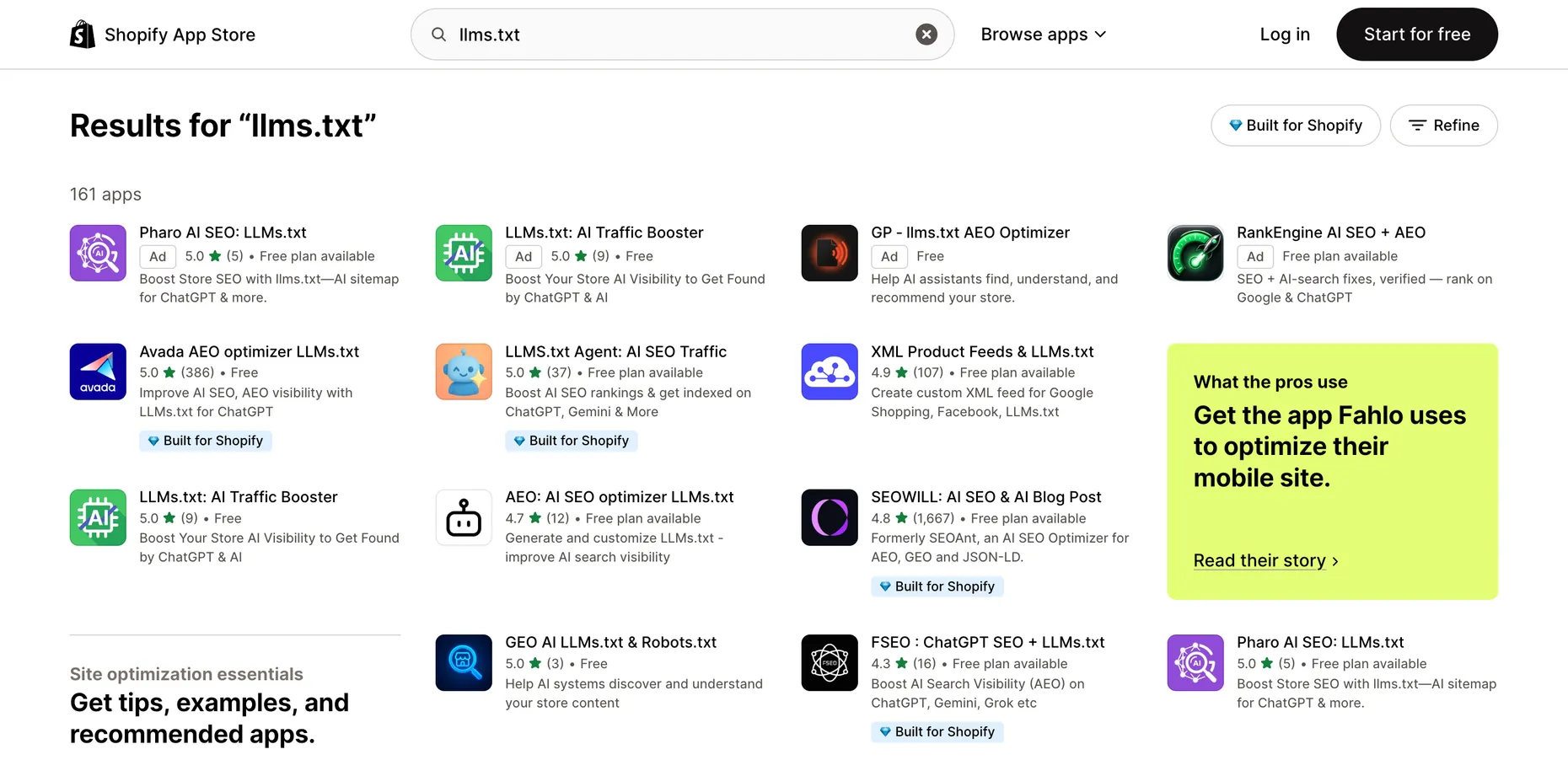1568x776 pixels.
Task: Click the Fahlo mobile site promo heading
Action: tap(1329, 447)
